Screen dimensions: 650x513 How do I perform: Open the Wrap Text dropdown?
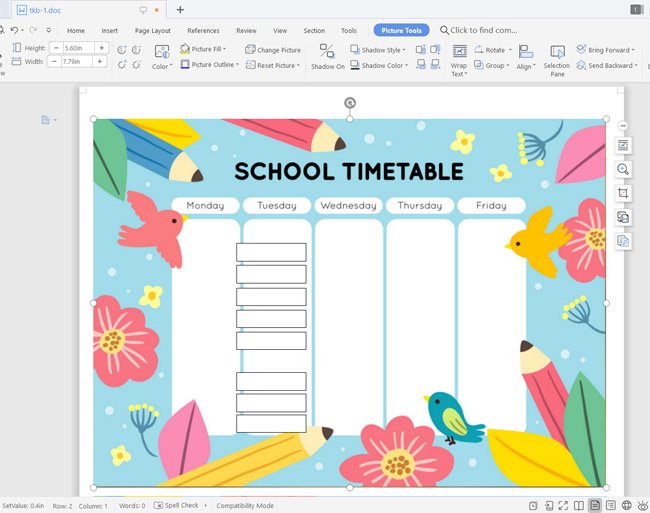[x=459, y=60]
